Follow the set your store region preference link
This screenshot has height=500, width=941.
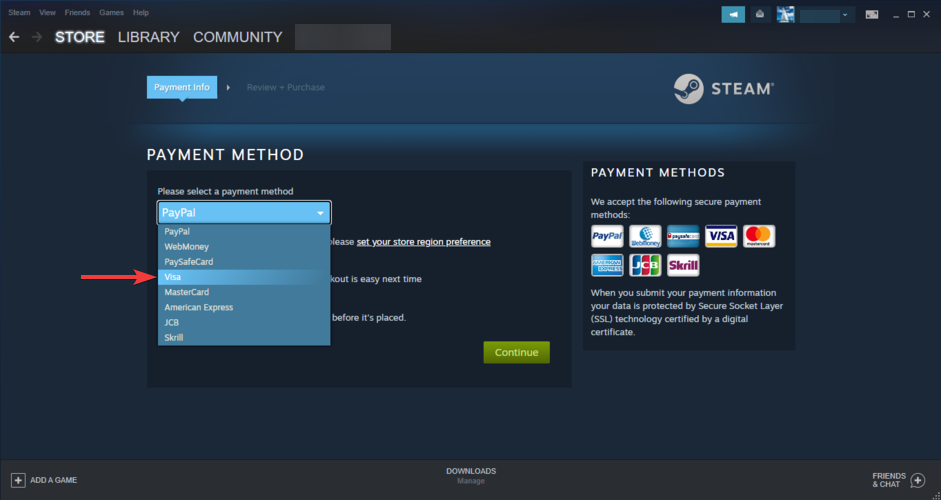pyautogui.click(x=424, y=242)
